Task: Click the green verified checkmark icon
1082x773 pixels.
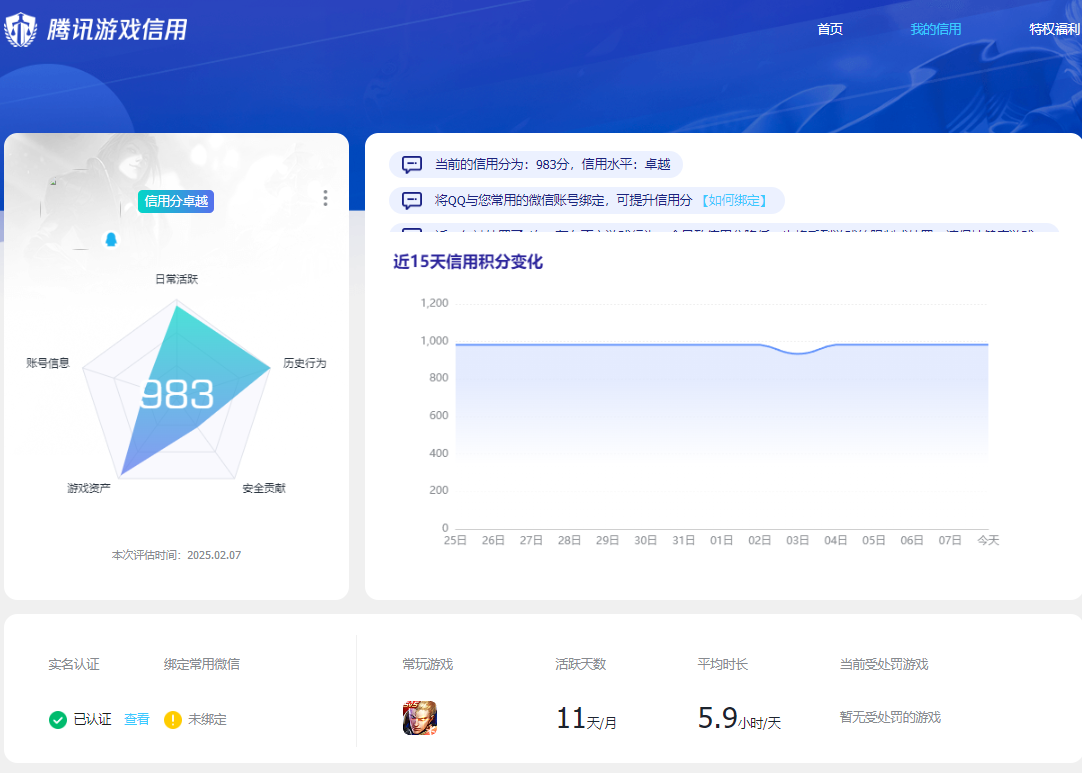Action: click(58, 720)
